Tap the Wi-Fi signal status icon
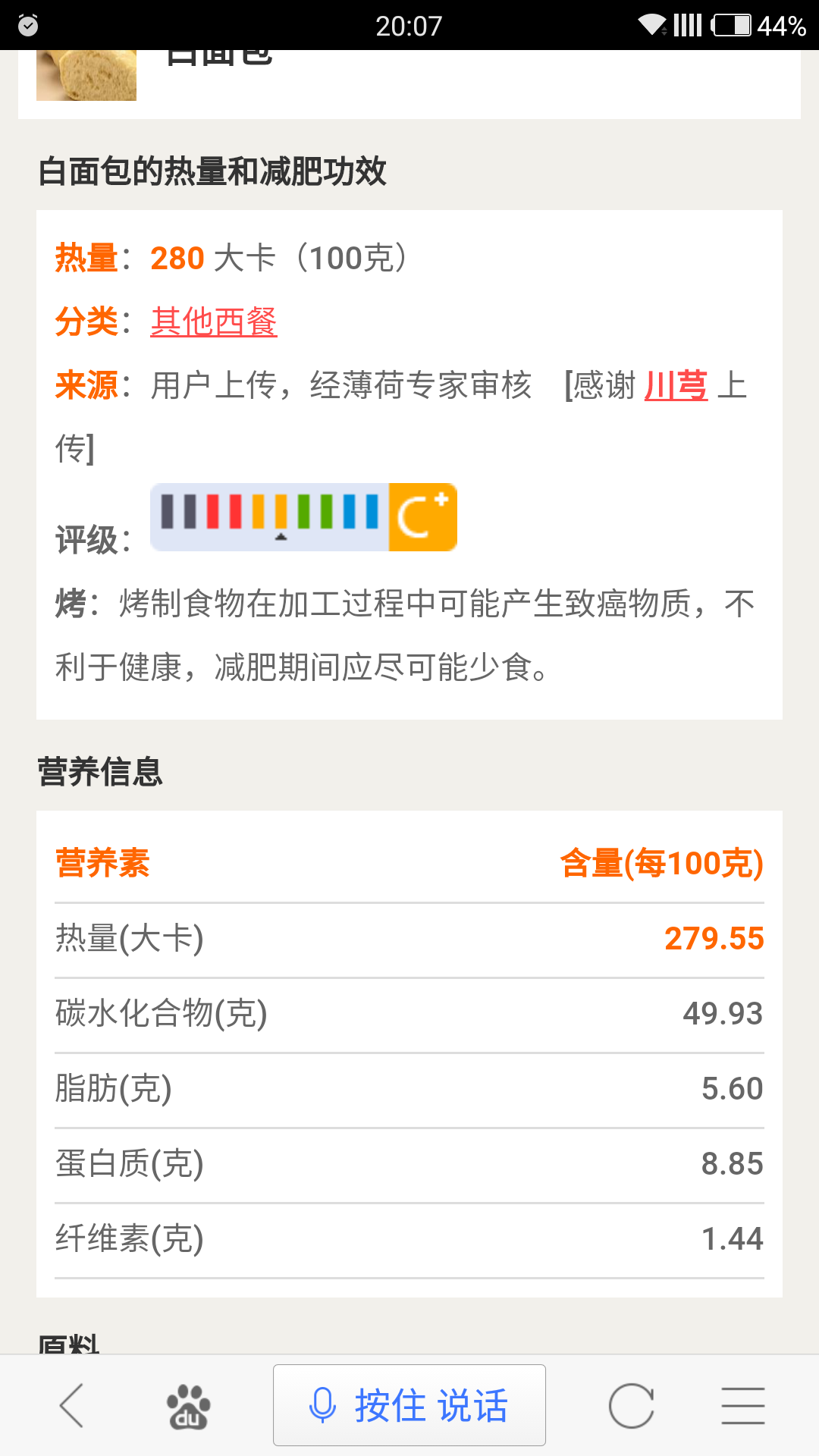This screenshot has width=819, height=1456. pyautogui.click(x=651, y=25)
